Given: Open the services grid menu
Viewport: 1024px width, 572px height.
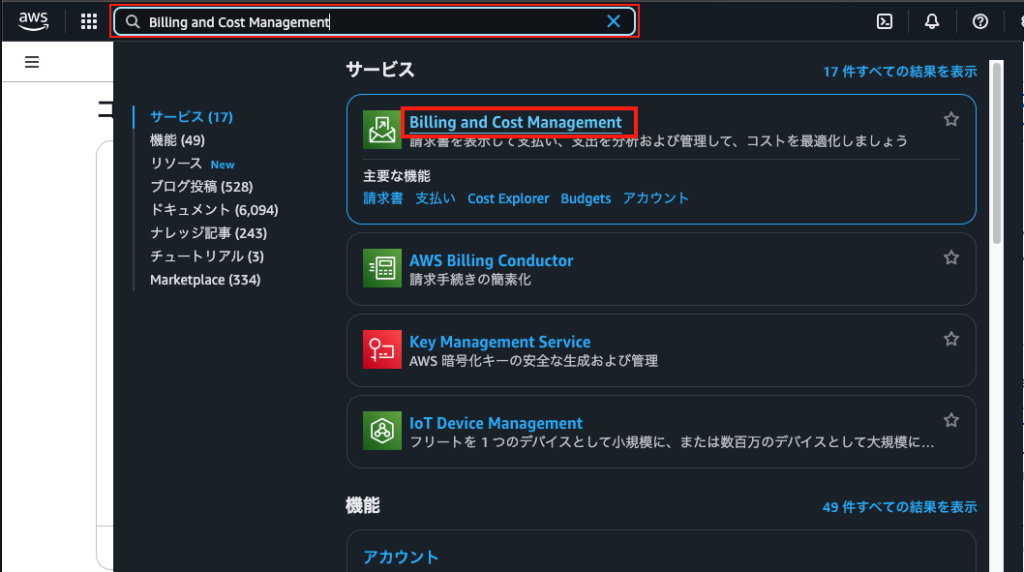Looking at the screenshot, I should tap(89, 22).
